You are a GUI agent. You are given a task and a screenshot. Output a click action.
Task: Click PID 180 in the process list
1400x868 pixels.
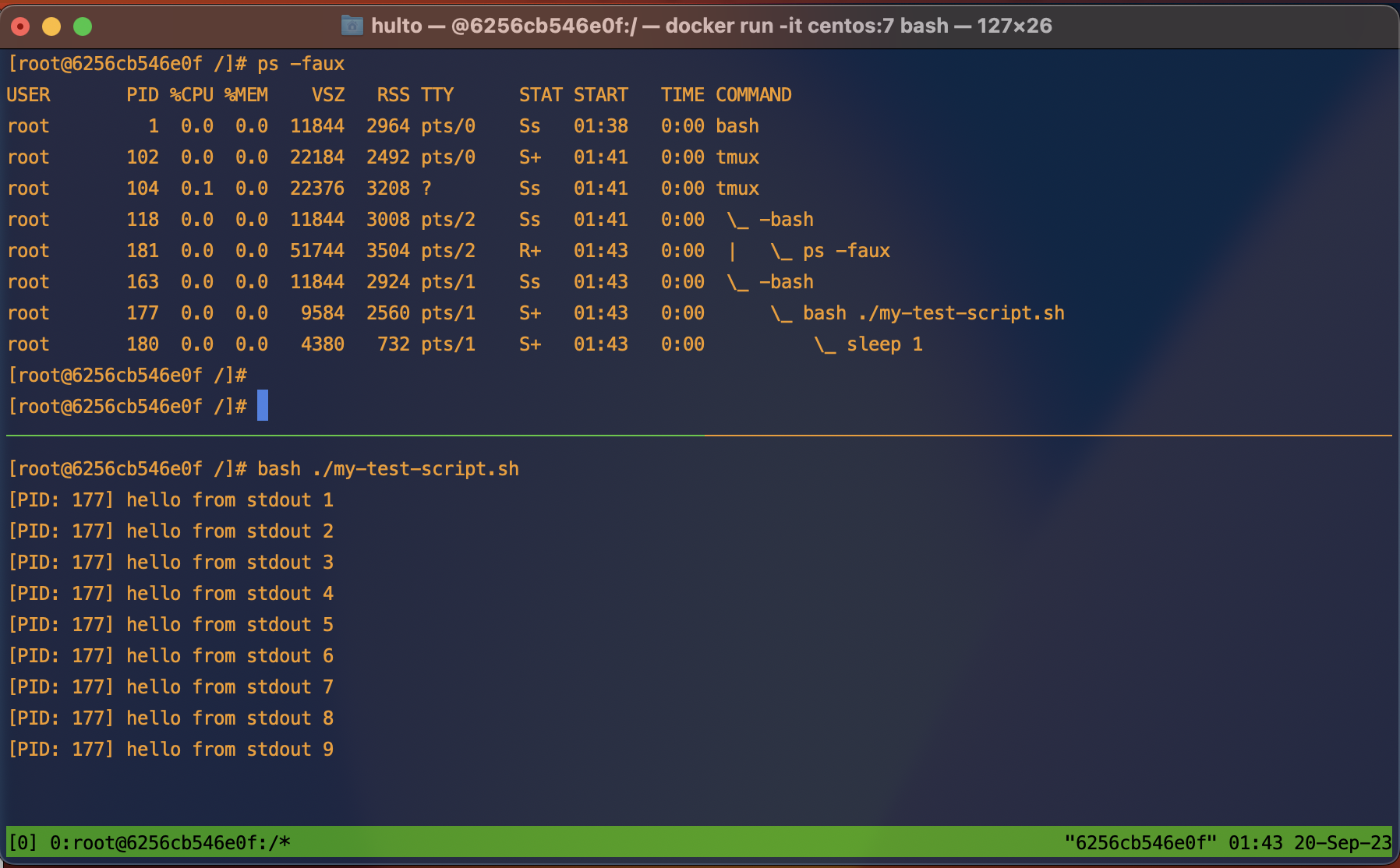coord(143,344)
